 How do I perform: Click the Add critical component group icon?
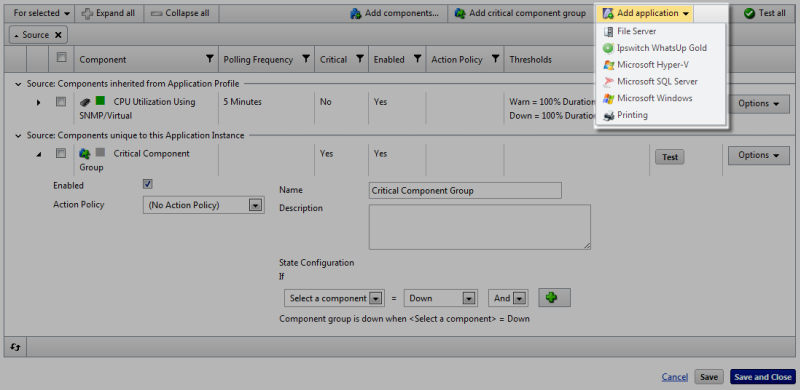click(460, 13)
